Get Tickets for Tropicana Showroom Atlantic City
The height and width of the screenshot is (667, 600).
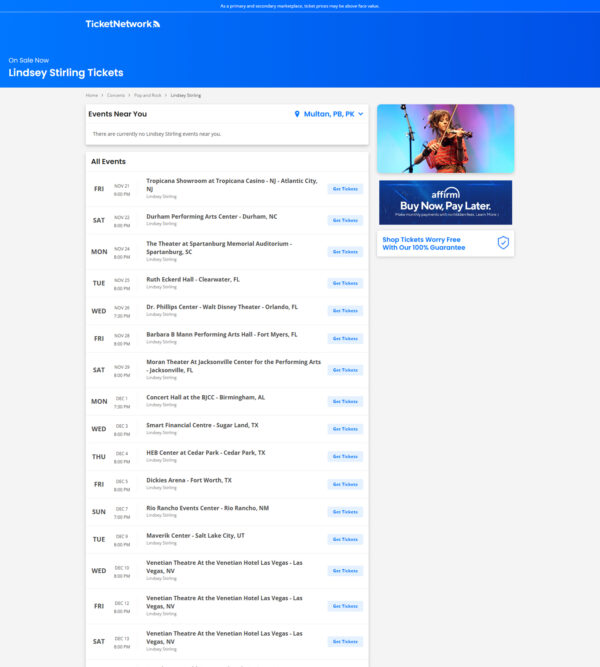tap(345, 189)
